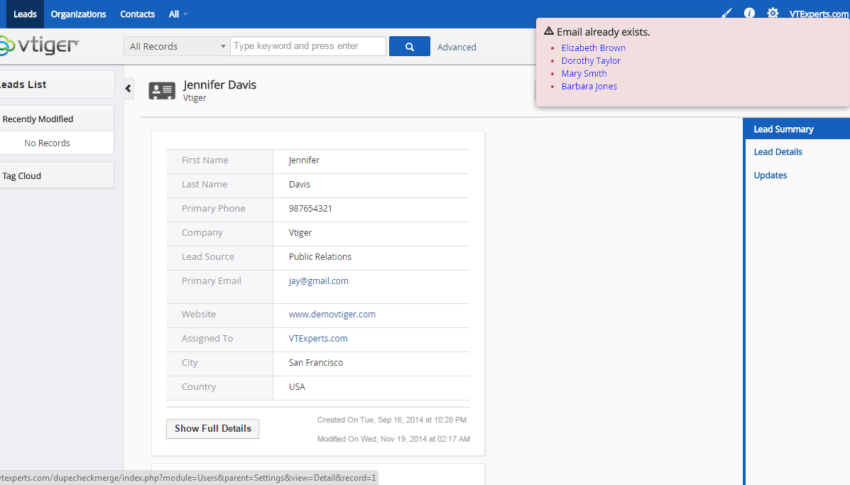
Task: Select the Lead Summary tab
Action: coord(796,129)
